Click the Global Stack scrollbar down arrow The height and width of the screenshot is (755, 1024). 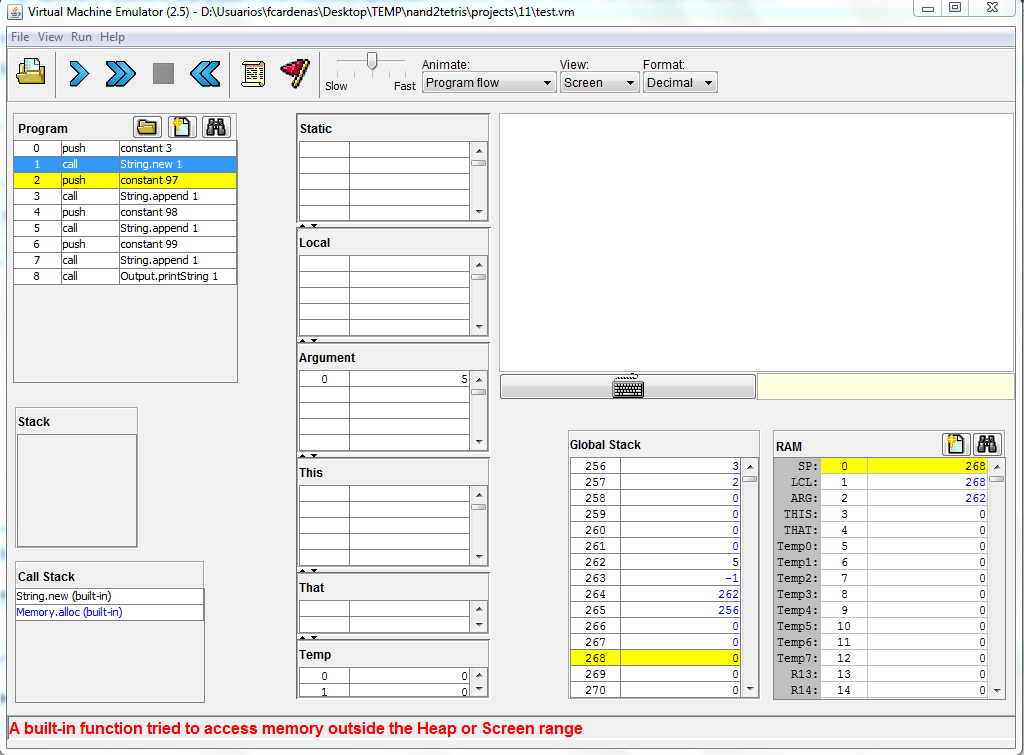pos(749,689)
